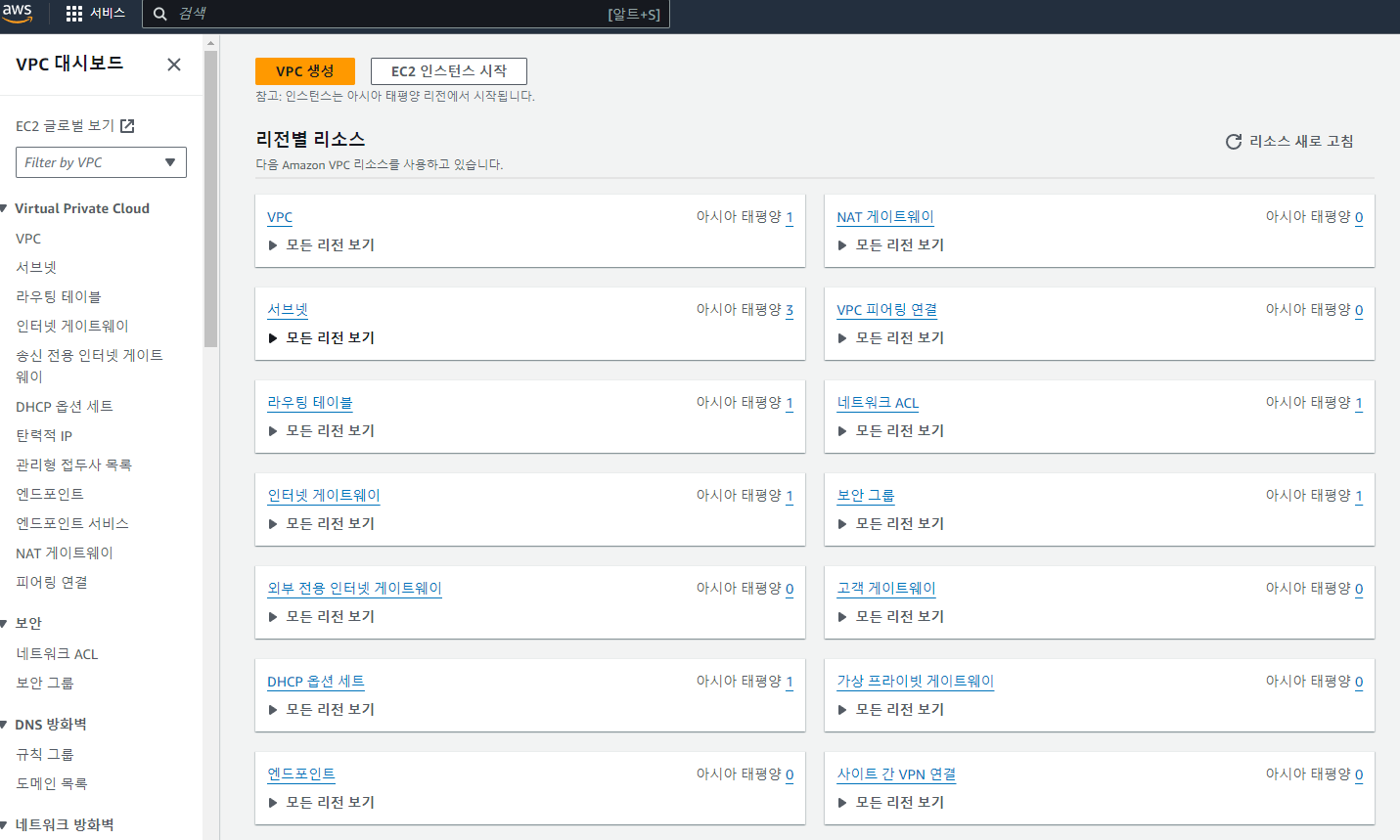Expand 모든 리전 보기 in 라우팅 테이블 card
The width and height of the screenshot is (1400, 840).
tap(322, 431)
